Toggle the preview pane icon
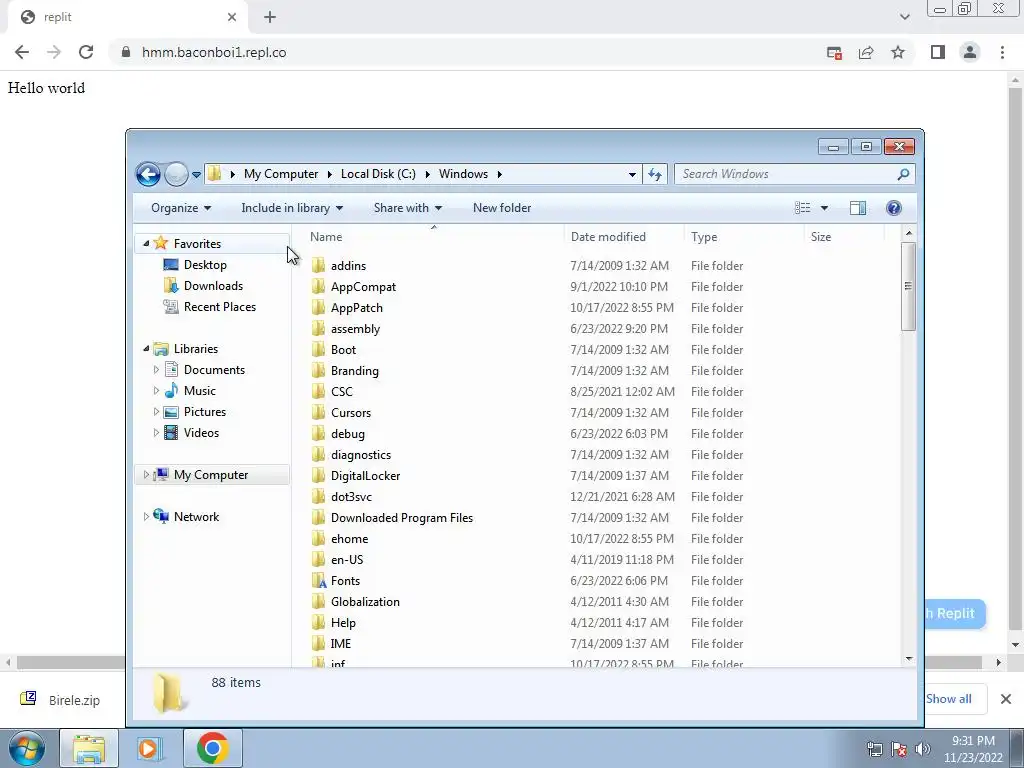Screen dimensions: 1024x768 [x=857, y=208]
